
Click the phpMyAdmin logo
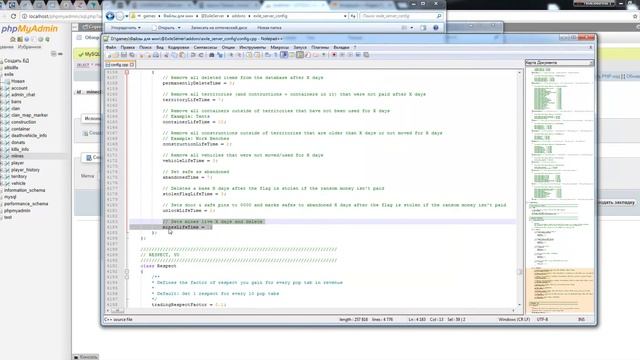tap(29, 29)
